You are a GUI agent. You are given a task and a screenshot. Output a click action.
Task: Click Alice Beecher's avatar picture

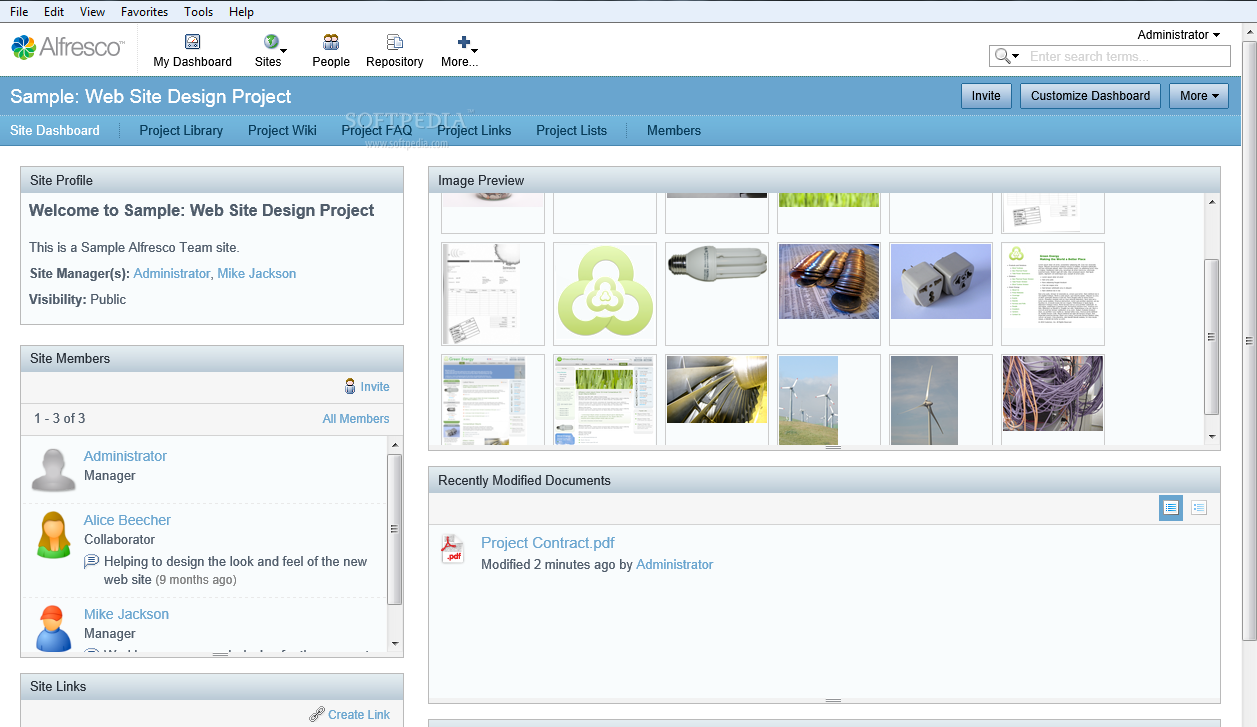coord(53,535)
